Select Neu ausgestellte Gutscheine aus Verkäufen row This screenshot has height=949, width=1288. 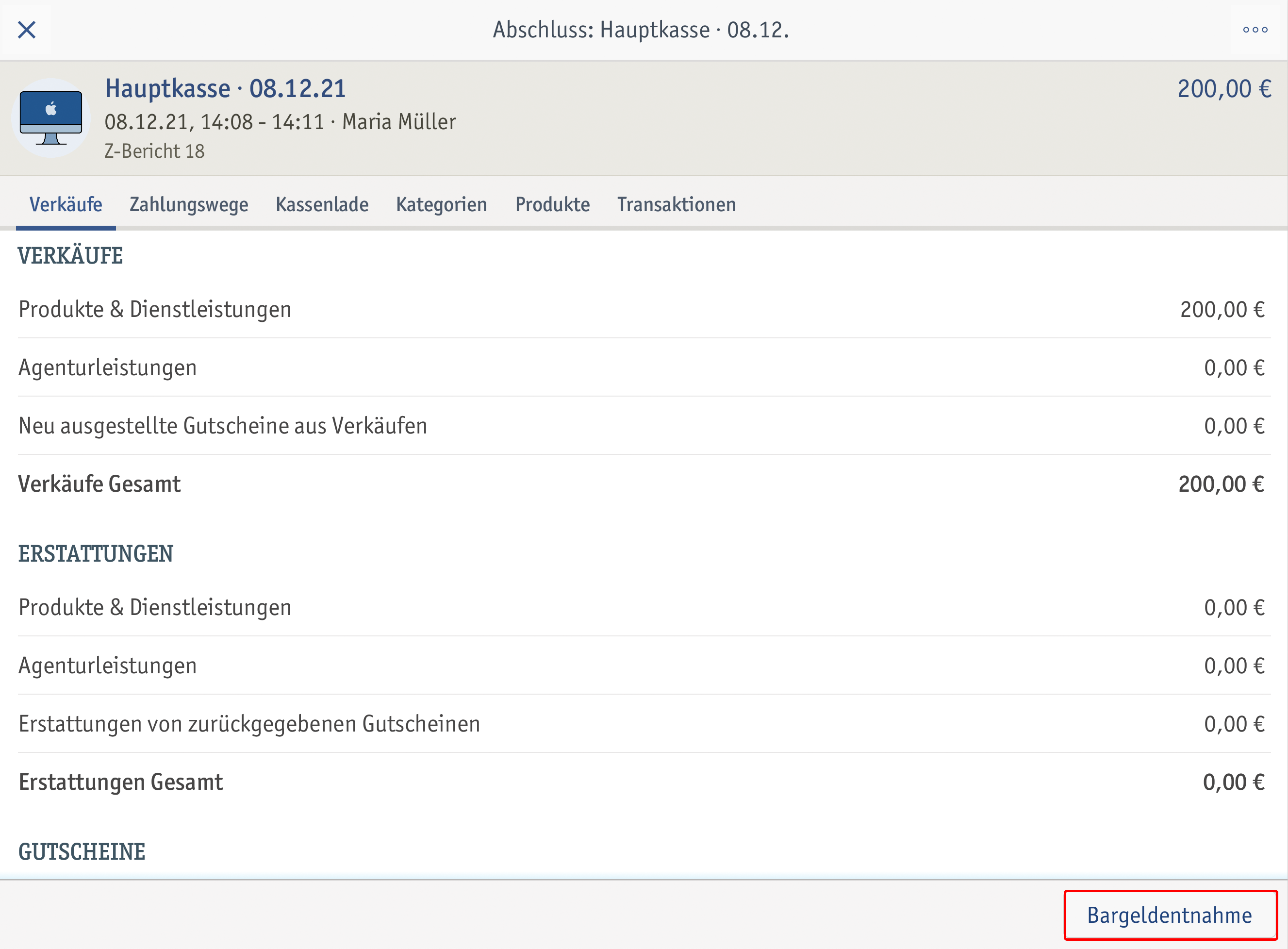pyautogui.click(x=644, y=426)
